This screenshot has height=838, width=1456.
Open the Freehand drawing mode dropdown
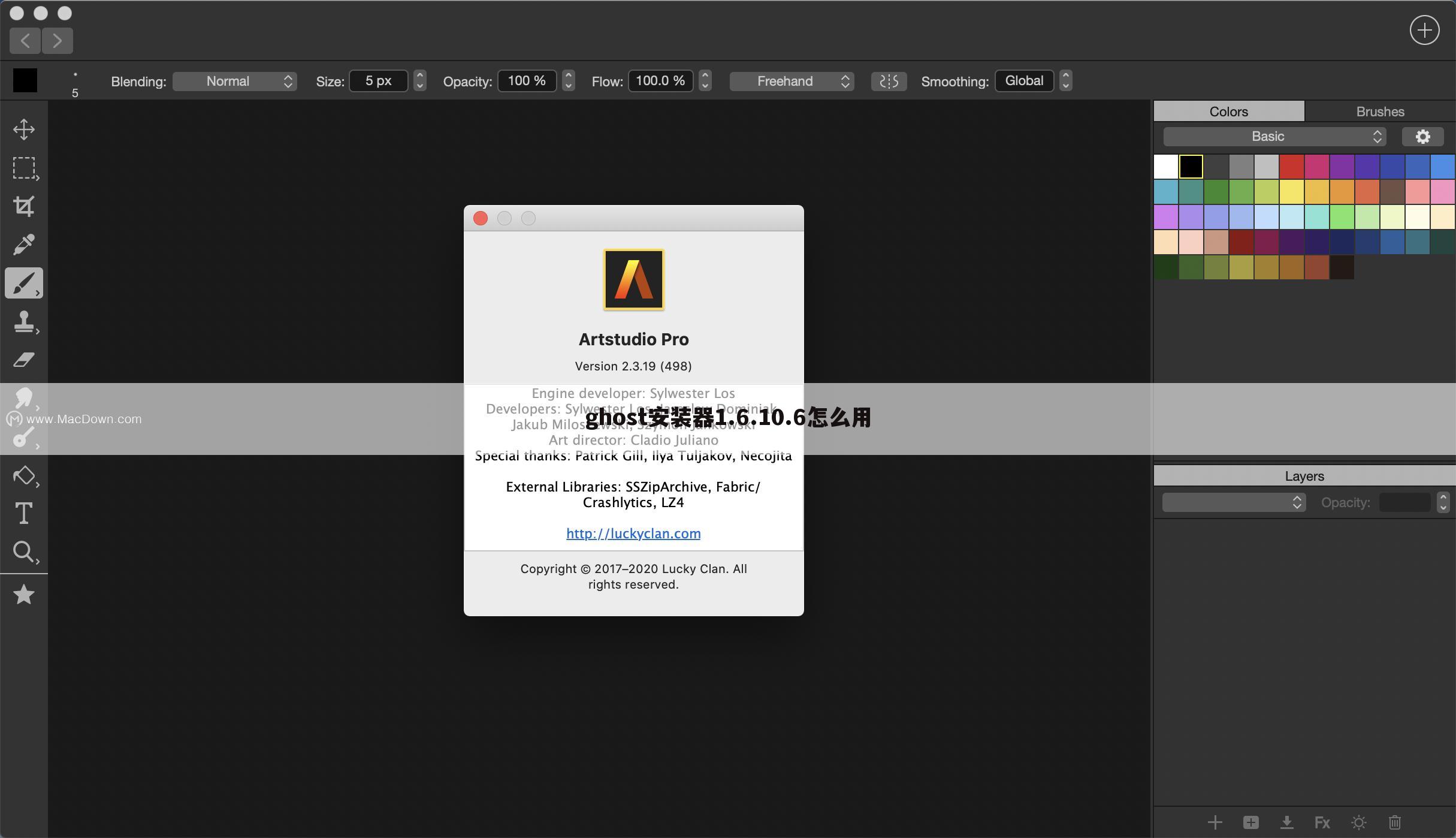tap(792, 82)
